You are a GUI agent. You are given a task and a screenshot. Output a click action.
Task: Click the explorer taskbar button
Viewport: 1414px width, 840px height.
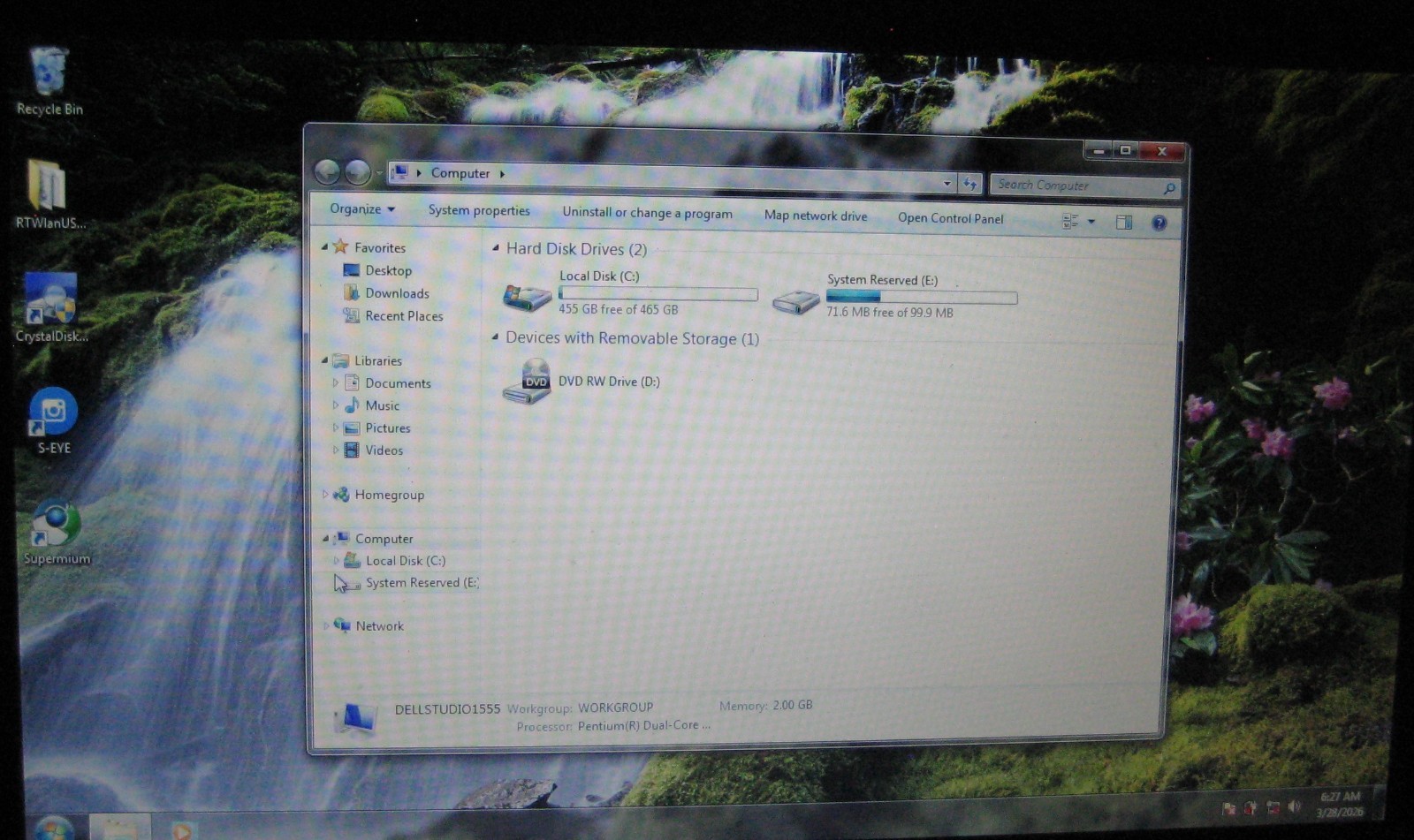point(120,829)
